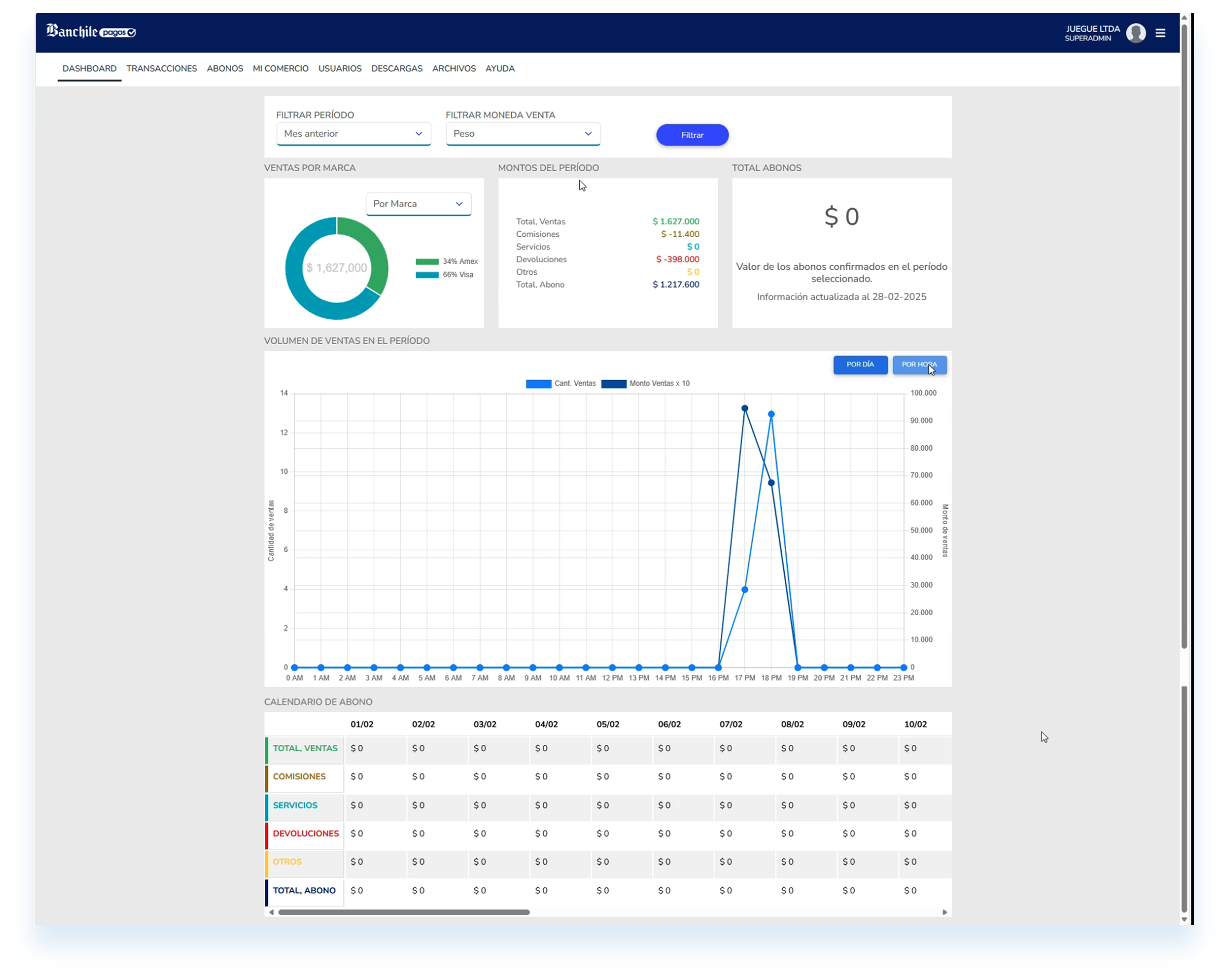
Task: Click the page vertical scrollbar
Action: (1184, 336)
